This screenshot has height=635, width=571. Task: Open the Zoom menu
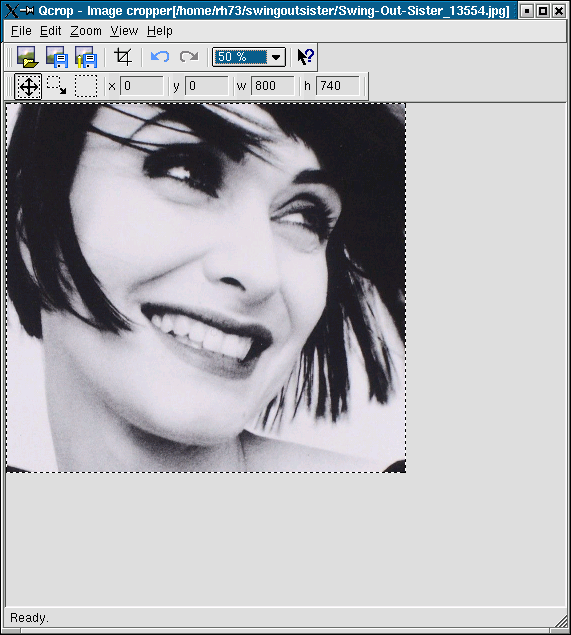pyautogui.click(x=86, y=31)
